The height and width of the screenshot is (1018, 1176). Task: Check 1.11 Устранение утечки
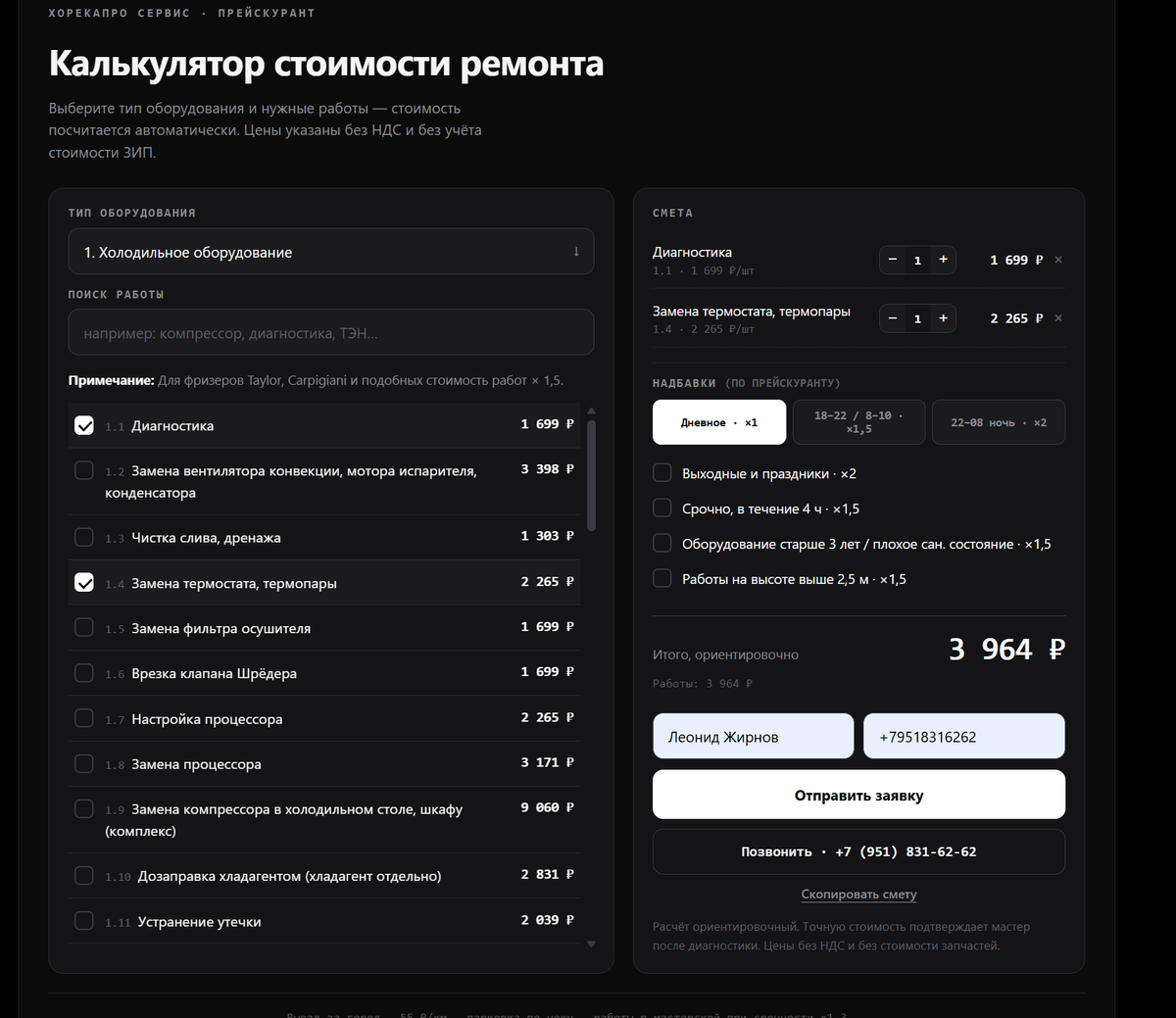[x=84, y=921]
